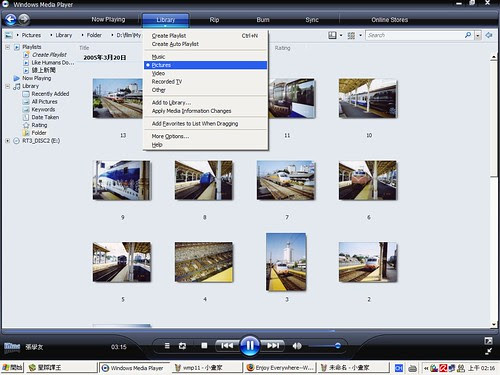Viewport: 500px width, 375px height.
Task: Select Music in Library menu
Action: click(x=205, y=57)
